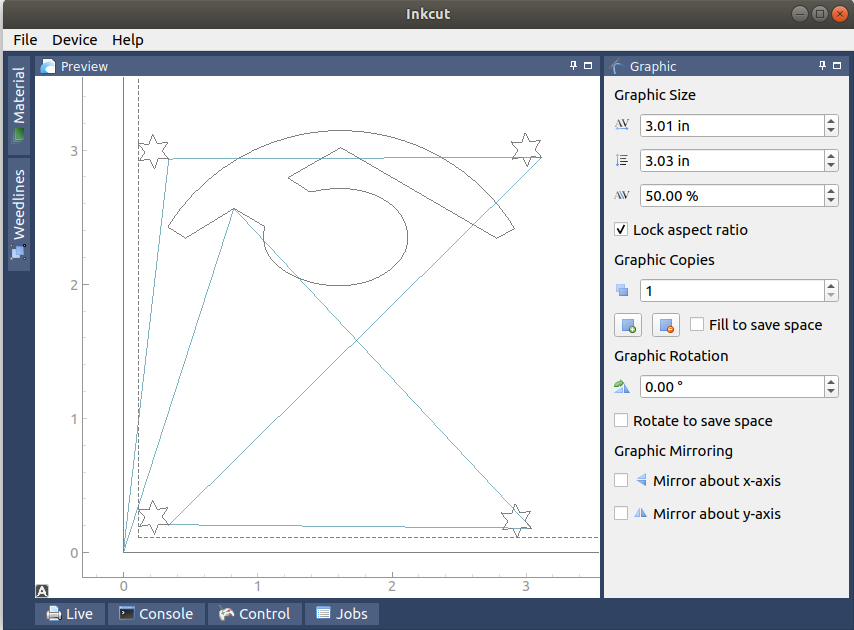Click the Graphic width field 3.01 in
The width and height of the screenshot is (854, 630).
(732, 126)
